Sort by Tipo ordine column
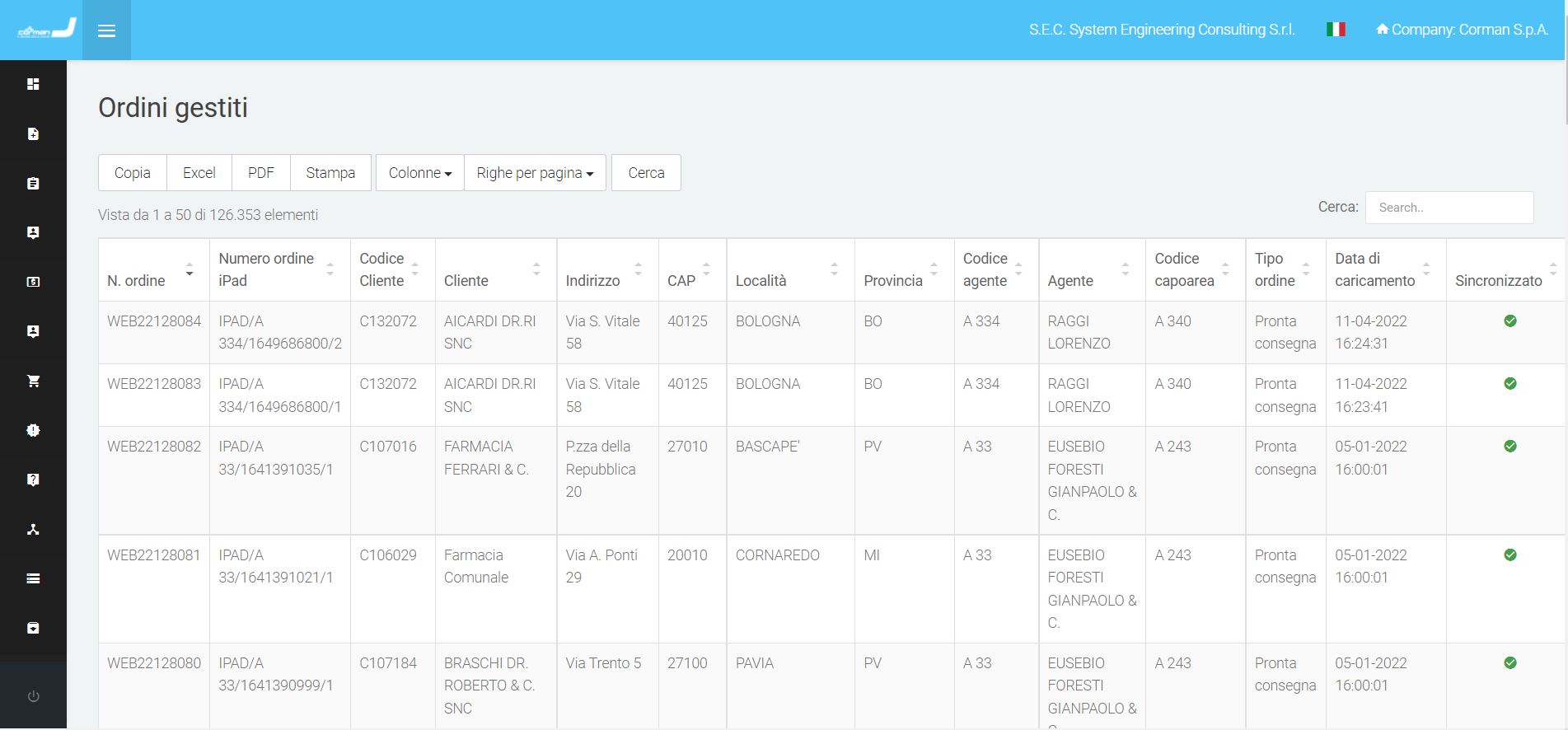The width and height of the screenshot is (1568, 730). (1286, 270)
